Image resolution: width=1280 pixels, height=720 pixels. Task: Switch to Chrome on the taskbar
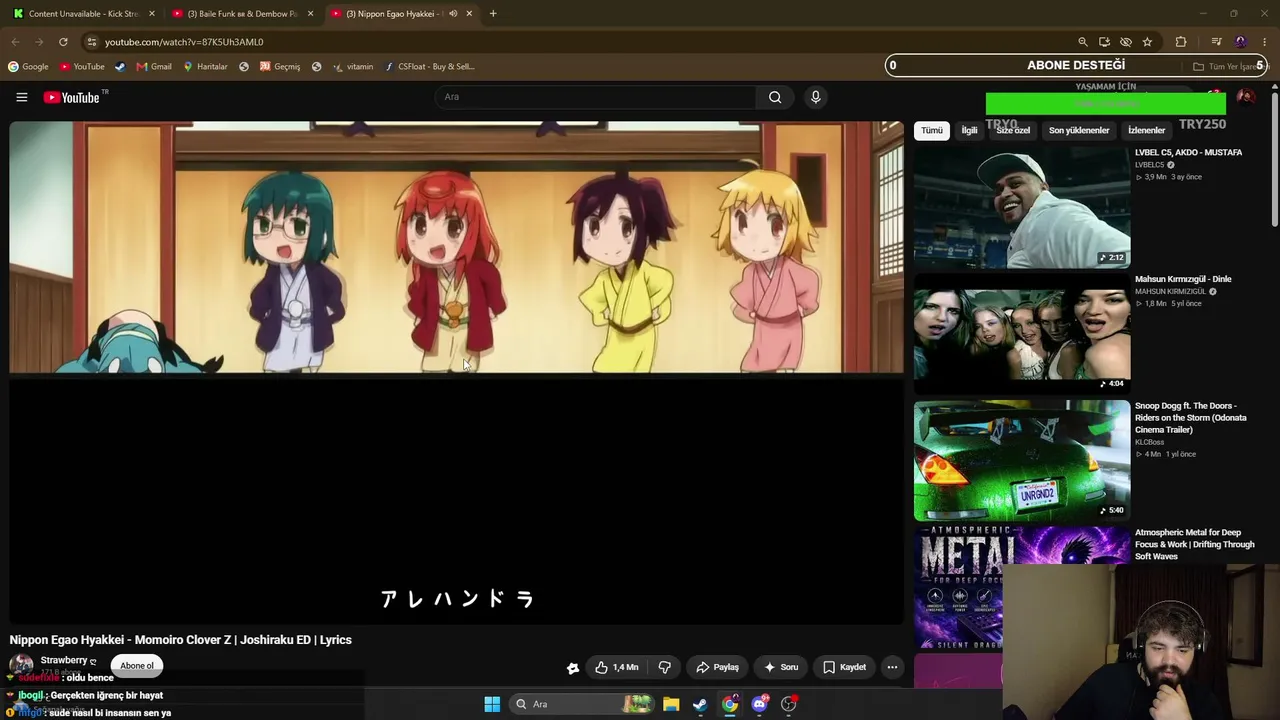(730, 704)
